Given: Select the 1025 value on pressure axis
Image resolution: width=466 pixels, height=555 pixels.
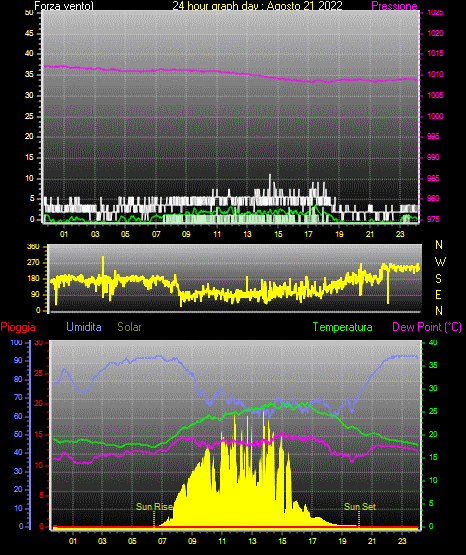Looking at the screenshot, I should 436,12.
